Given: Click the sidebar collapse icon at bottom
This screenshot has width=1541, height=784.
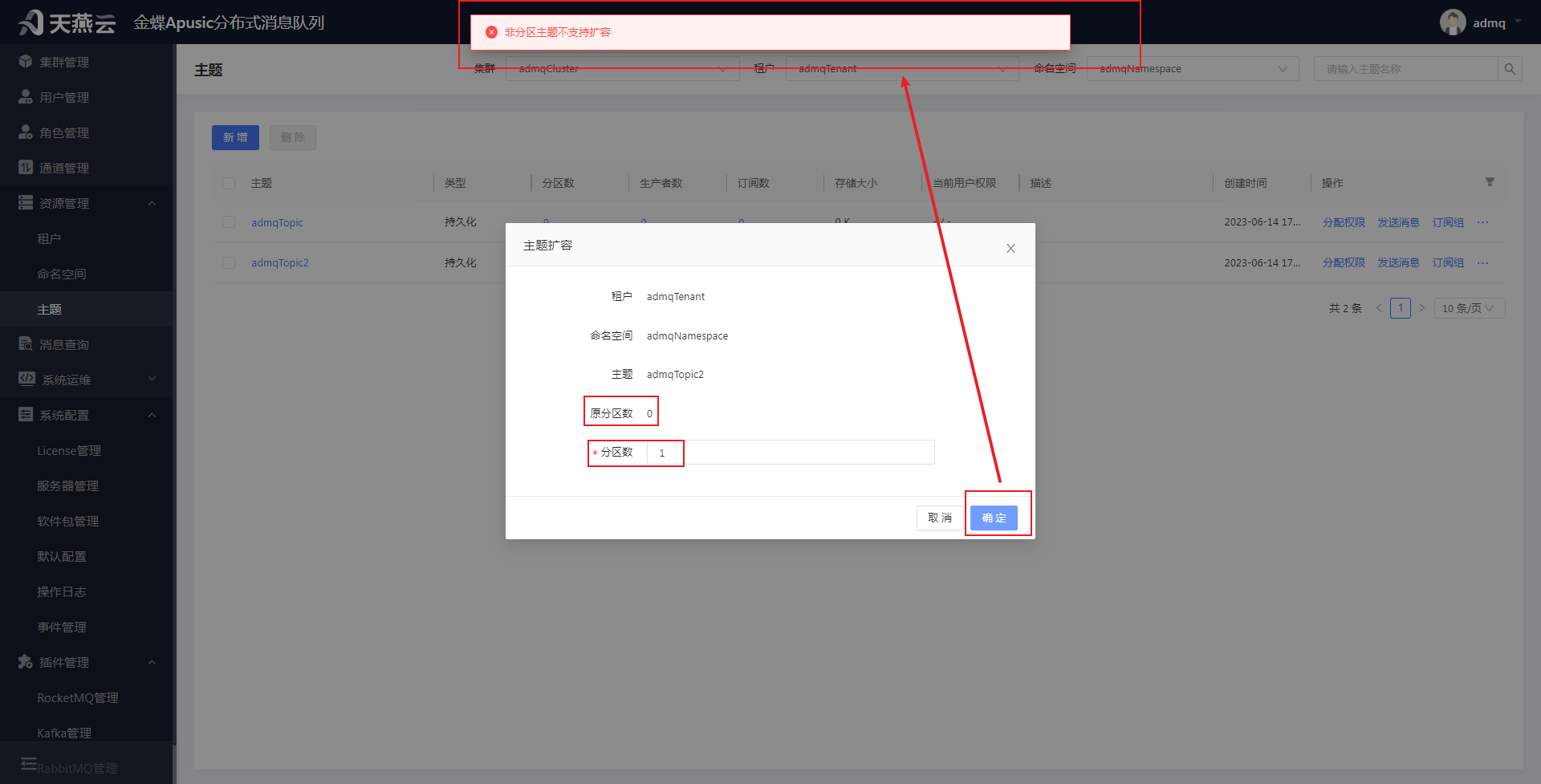Looking at the screenshot, I should tap(28, 763).
